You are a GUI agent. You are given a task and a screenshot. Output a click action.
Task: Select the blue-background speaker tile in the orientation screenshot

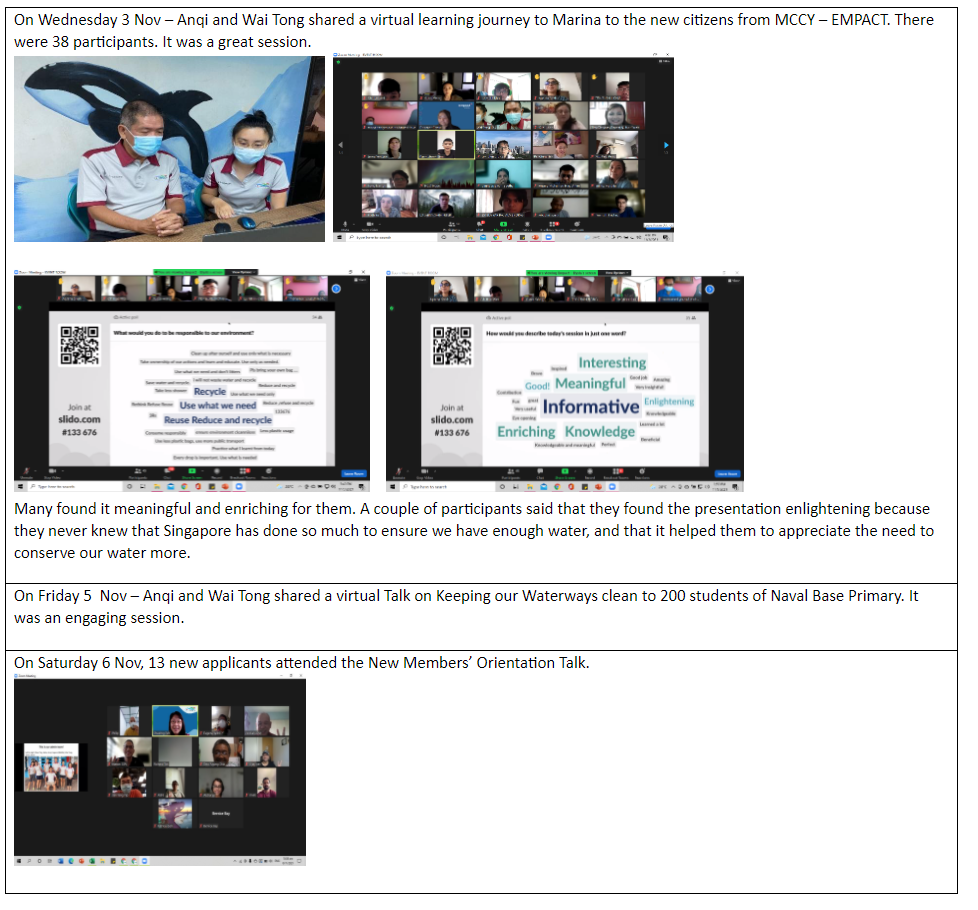tap(175, 721)
